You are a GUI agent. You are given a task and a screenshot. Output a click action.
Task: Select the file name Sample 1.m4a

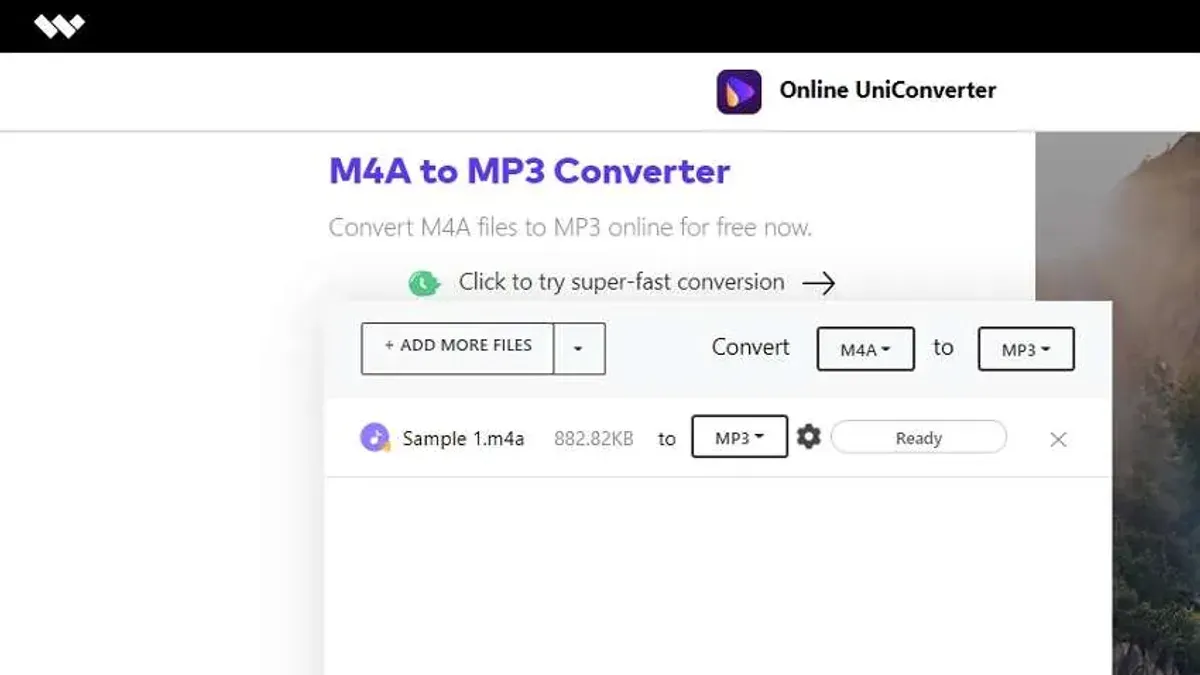point(463,438)
